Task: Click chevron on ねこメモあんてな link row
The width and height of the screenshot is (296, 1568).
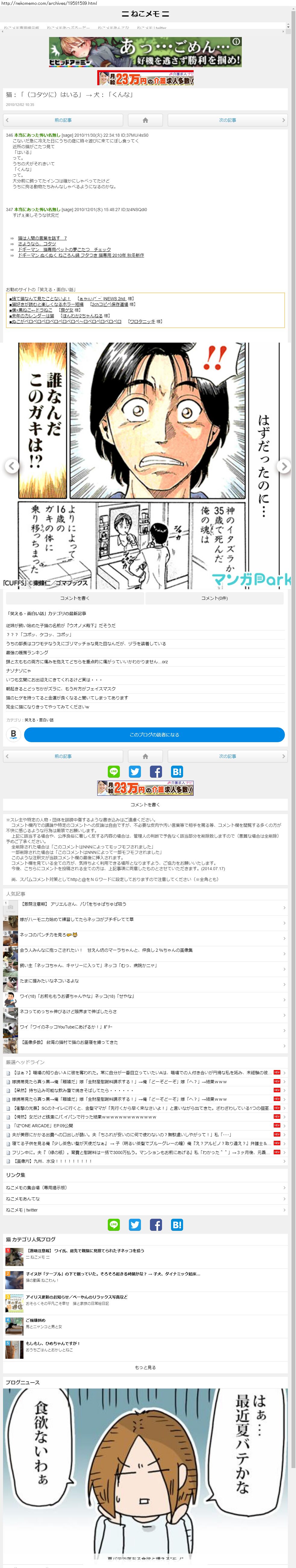Action: tap(284, 1199)
